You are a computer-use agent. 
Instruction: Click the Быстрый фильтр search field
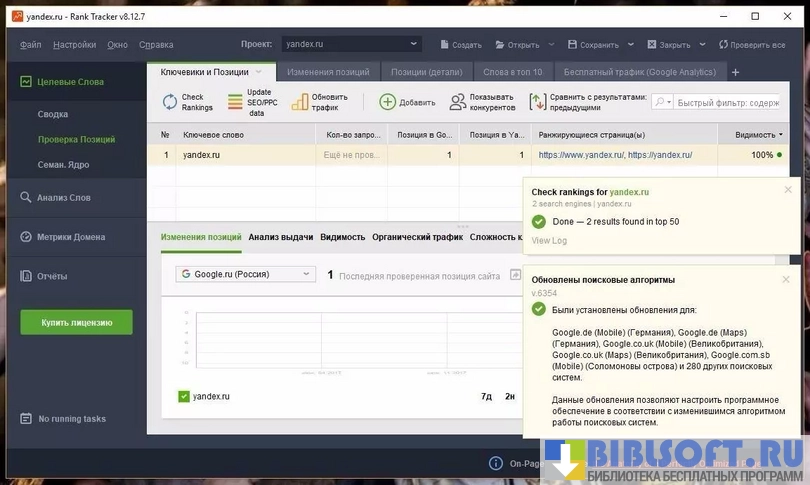tap(726, 102)
